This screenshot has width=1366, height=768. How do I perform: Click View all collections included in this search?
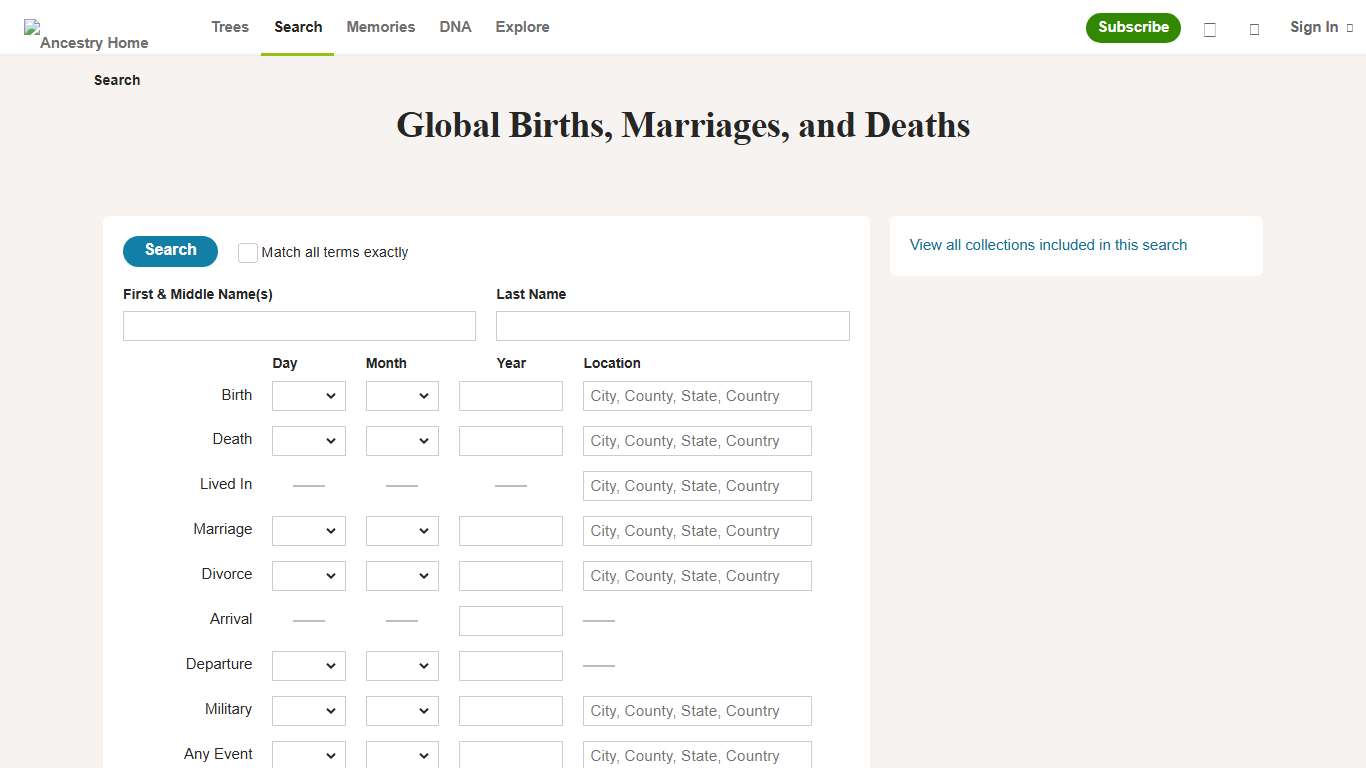point(1047,245)
